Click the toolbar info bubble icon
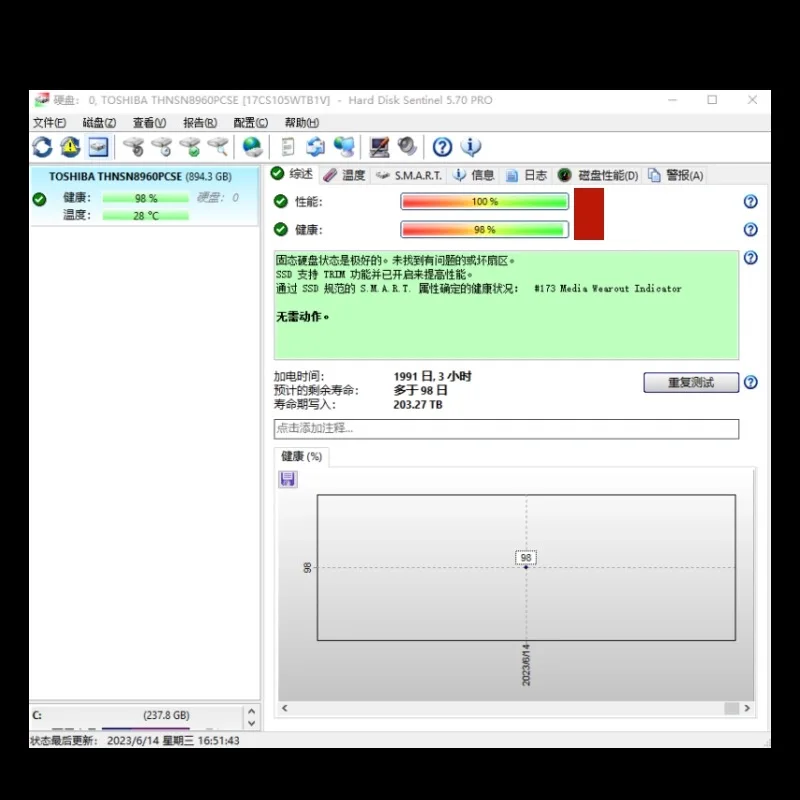This screenshot has width=800, height=800. pyautogui.click(x=470, y=147)
